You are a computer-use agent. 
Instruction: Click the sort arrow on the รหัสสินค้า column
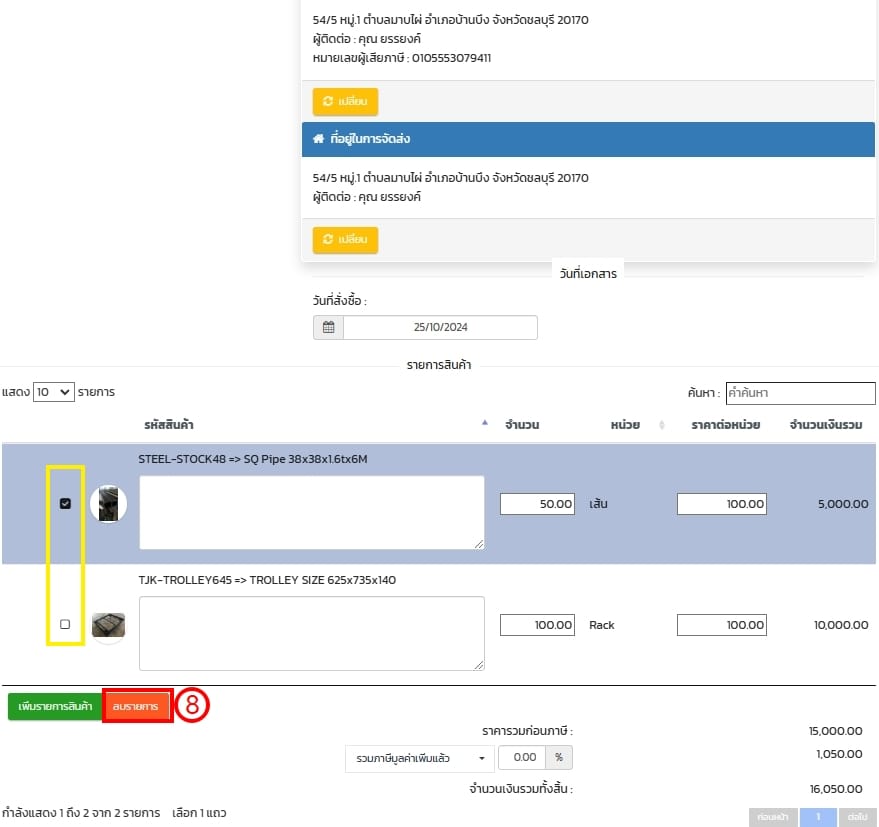click(x=485, y=424)
